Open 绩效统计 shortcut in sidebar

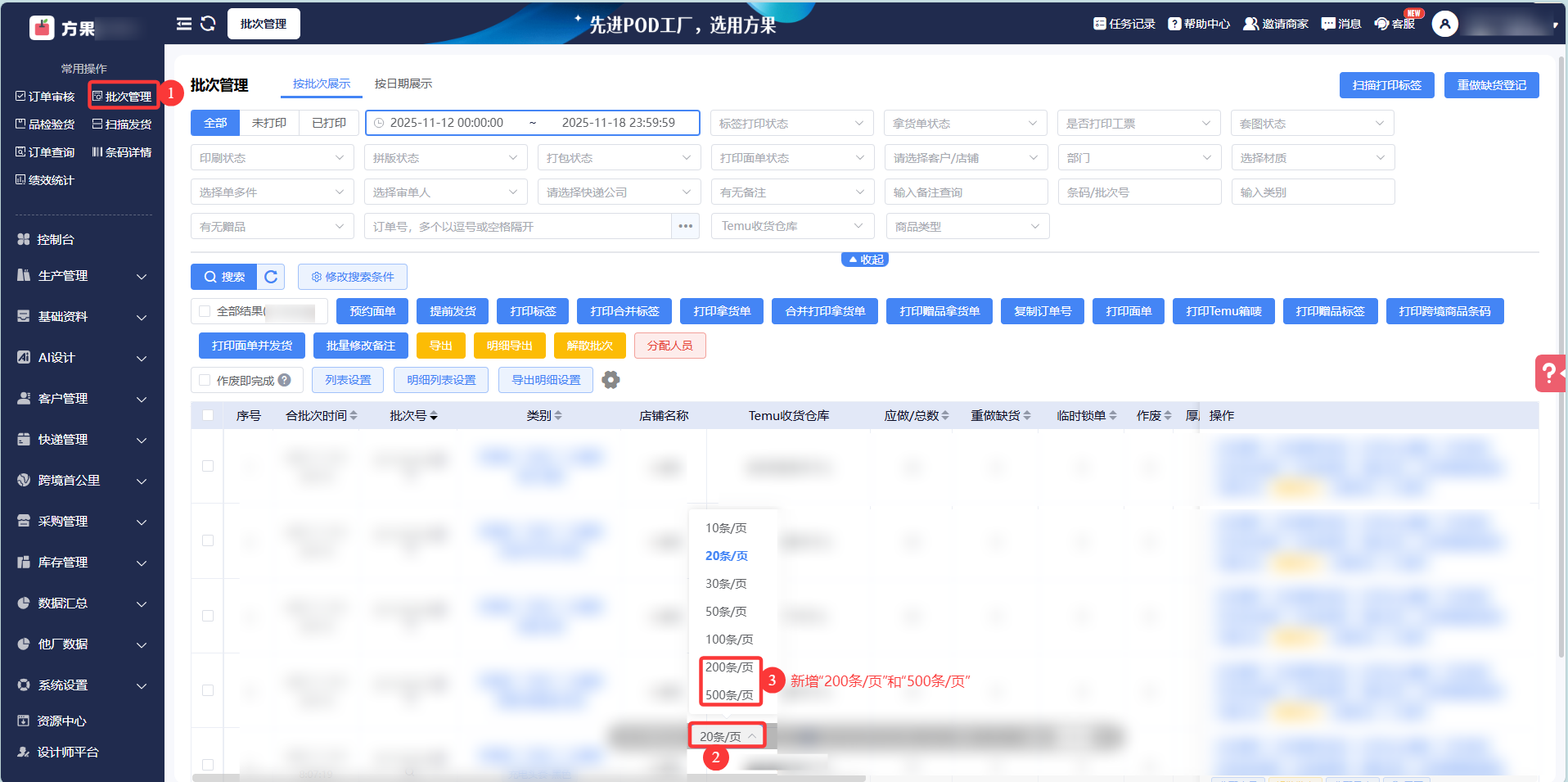point(45,180)
